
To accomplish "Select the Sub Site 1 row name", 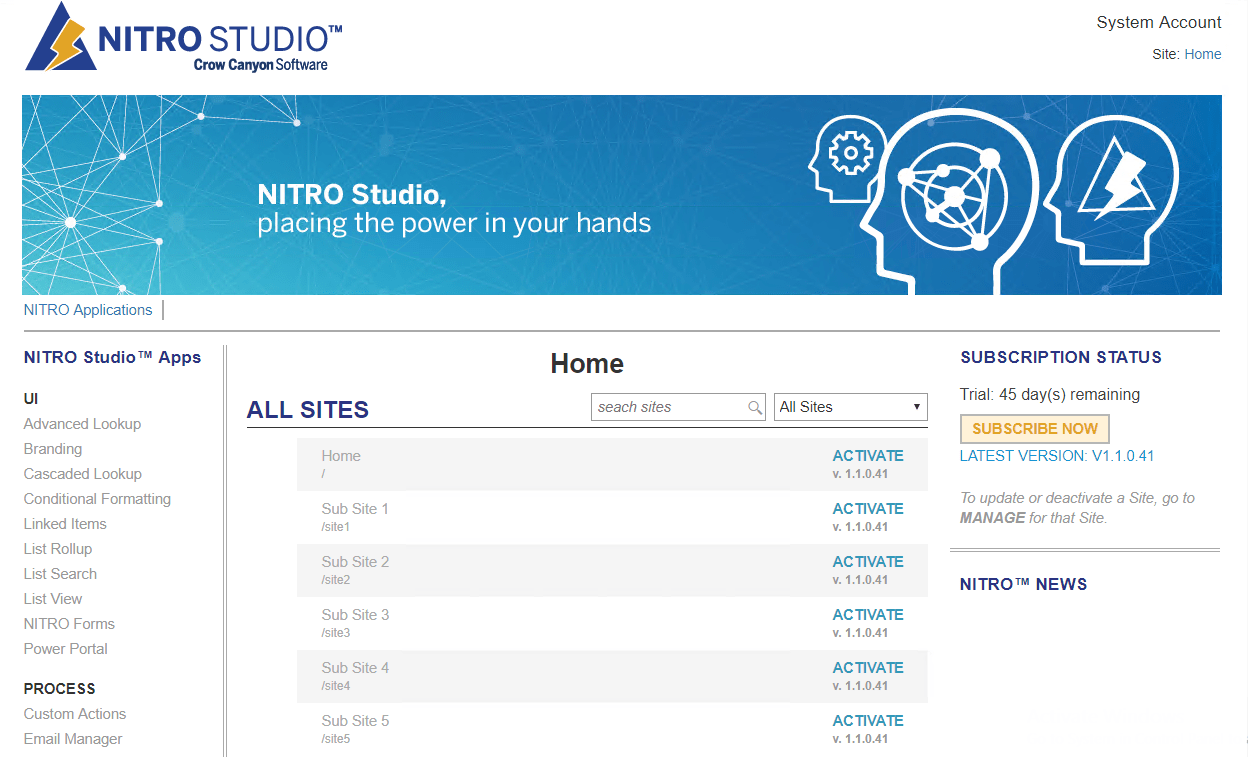I will tap(355, 509).
